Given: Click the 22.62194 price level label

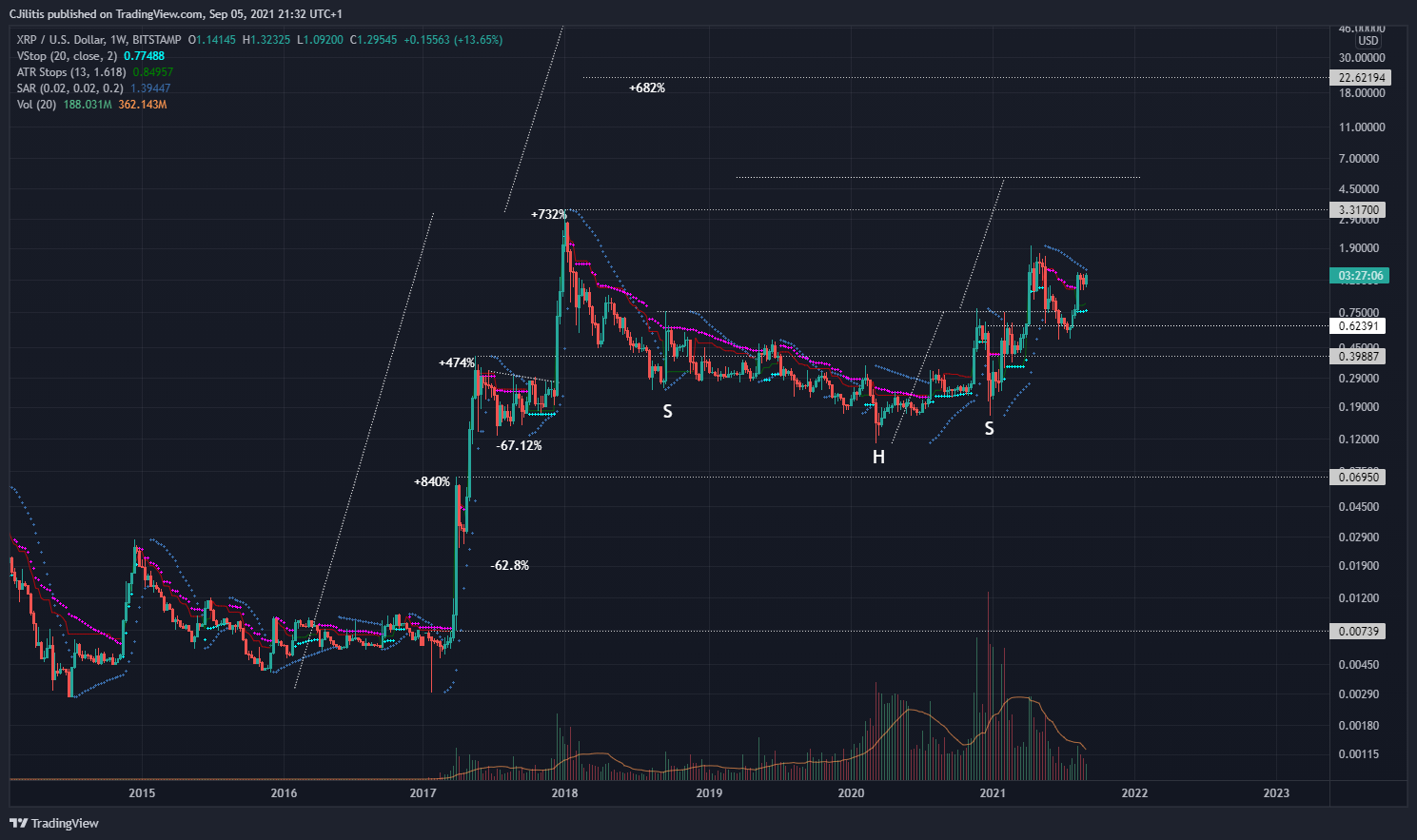Looking at the screenshot, I should (x=1362, y=78).
